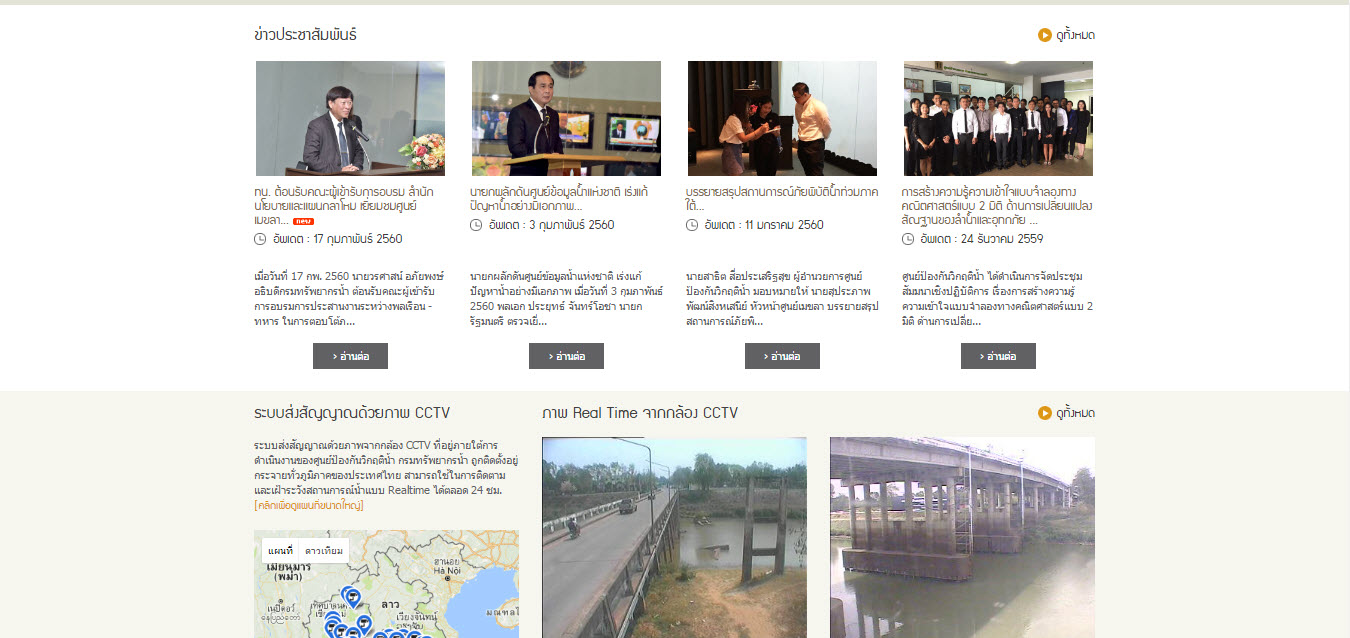The image size is (1350, 638).
Task: Switch map to ดาวเทียม satellite view
Action: point(324,551)
